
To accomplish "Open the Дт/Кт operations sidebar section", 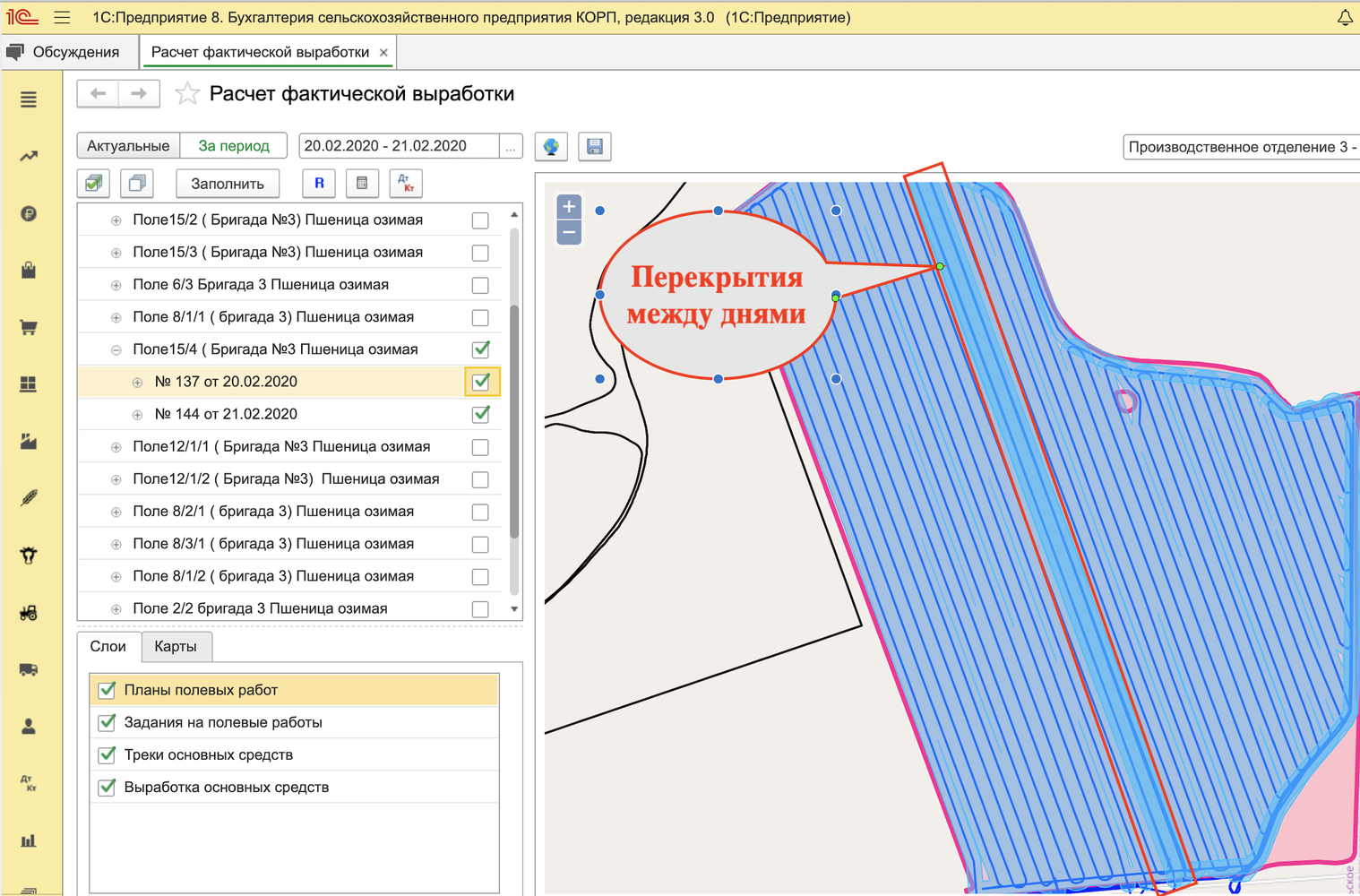I will click(x=29, y=783).
